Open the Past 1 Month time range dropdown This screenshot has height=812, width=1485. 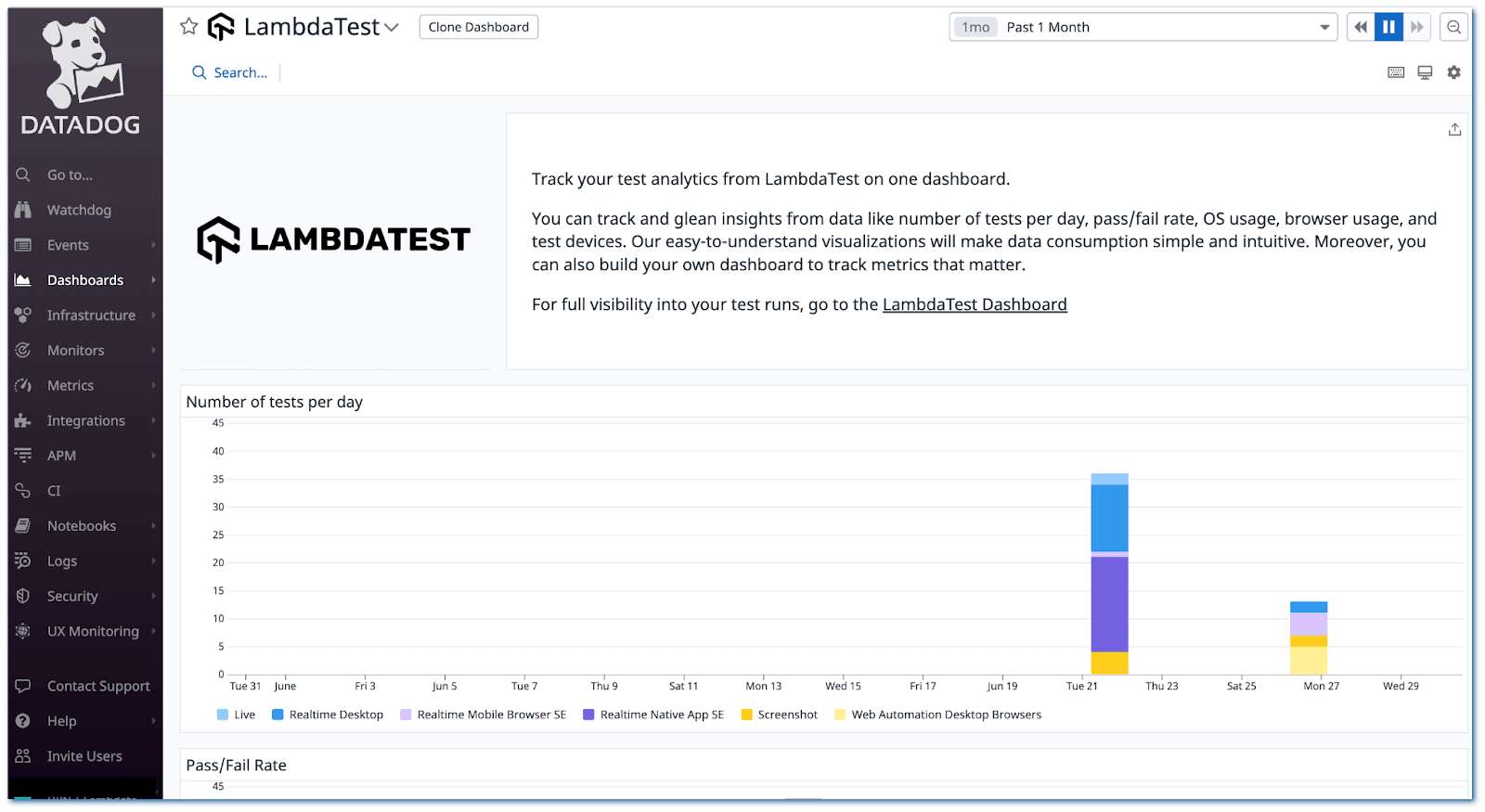coord(1143,27)
